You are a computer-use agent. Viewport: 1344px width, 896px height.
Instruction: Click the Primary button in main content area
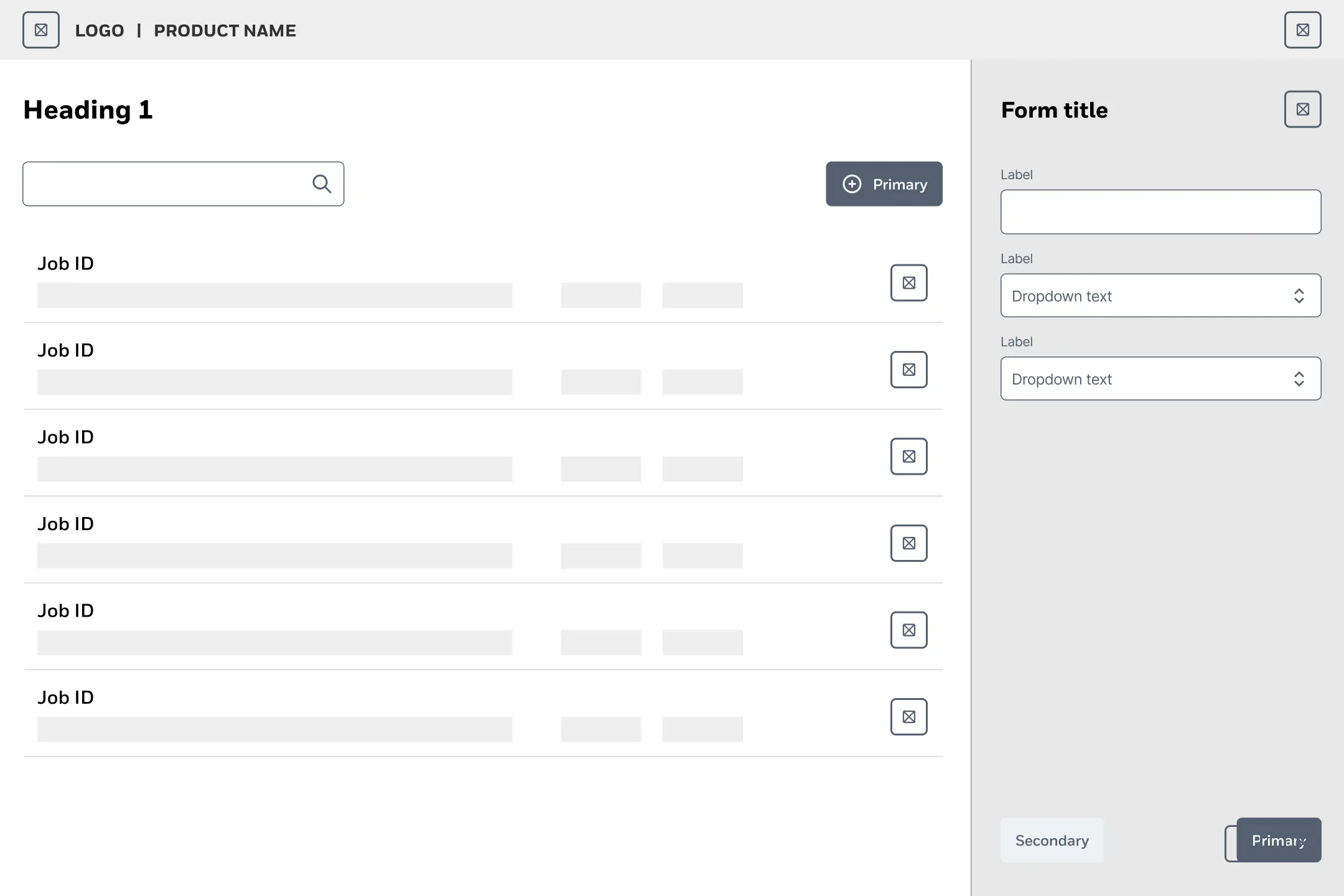(x=884, y=184)
